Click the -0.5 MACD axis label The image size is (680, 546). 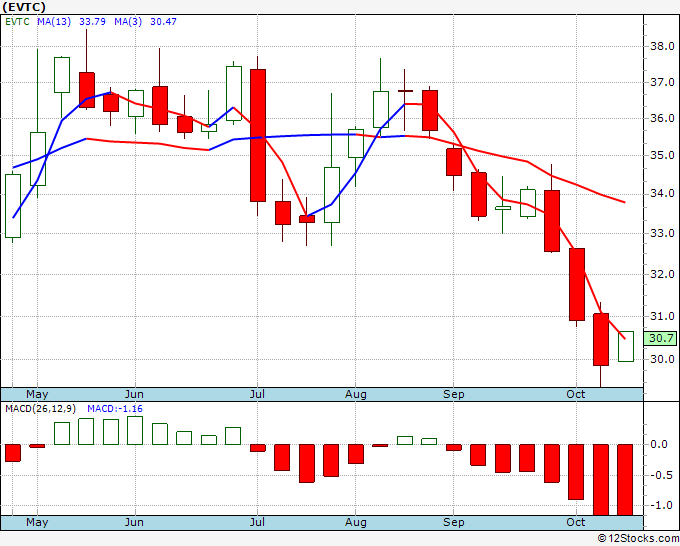click(x=661, y=475)
